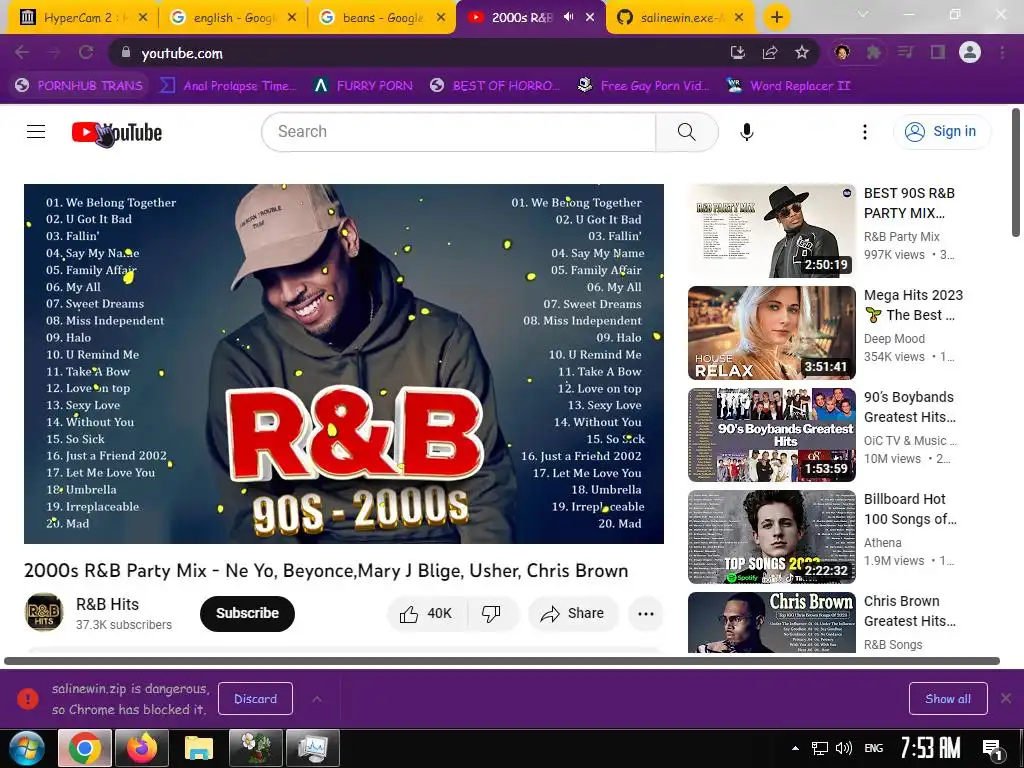Screen dimensions: 1024x768
Task: Switch to english - Google tab
Action: pyautogui.click(x=233, y=17)
